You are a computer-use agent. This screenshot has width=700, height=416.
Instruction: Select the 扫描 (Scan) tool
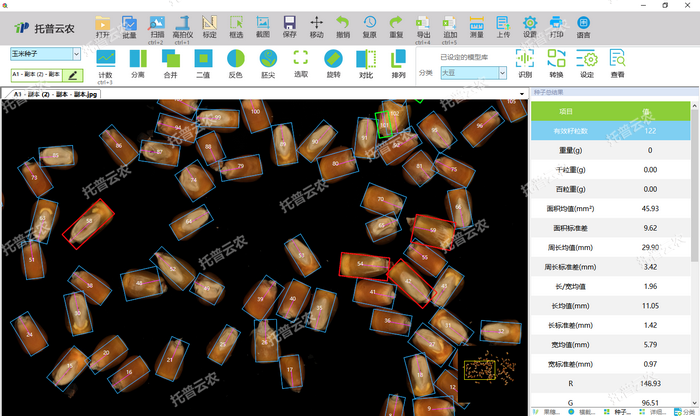156,24
